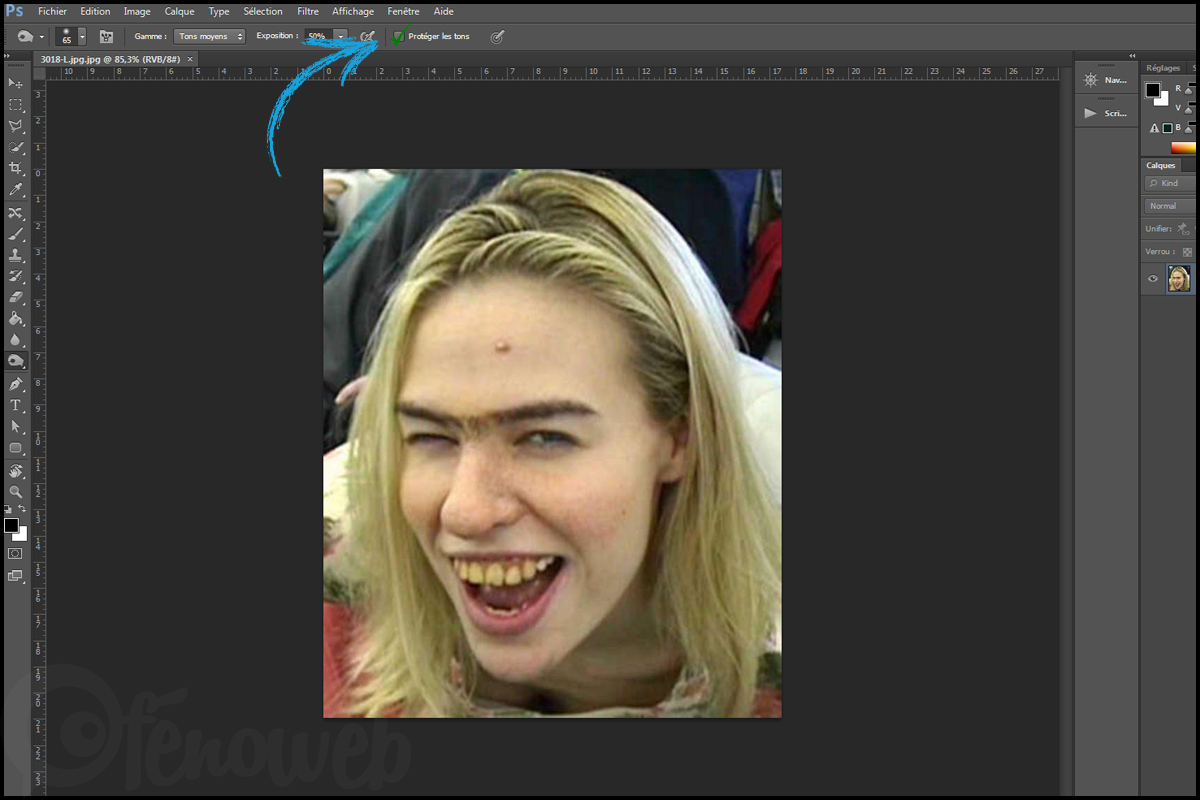This screenshot has height=800, width=1200.
Task: Open the Fenêtre menu
Action: (x=404, y=11)
